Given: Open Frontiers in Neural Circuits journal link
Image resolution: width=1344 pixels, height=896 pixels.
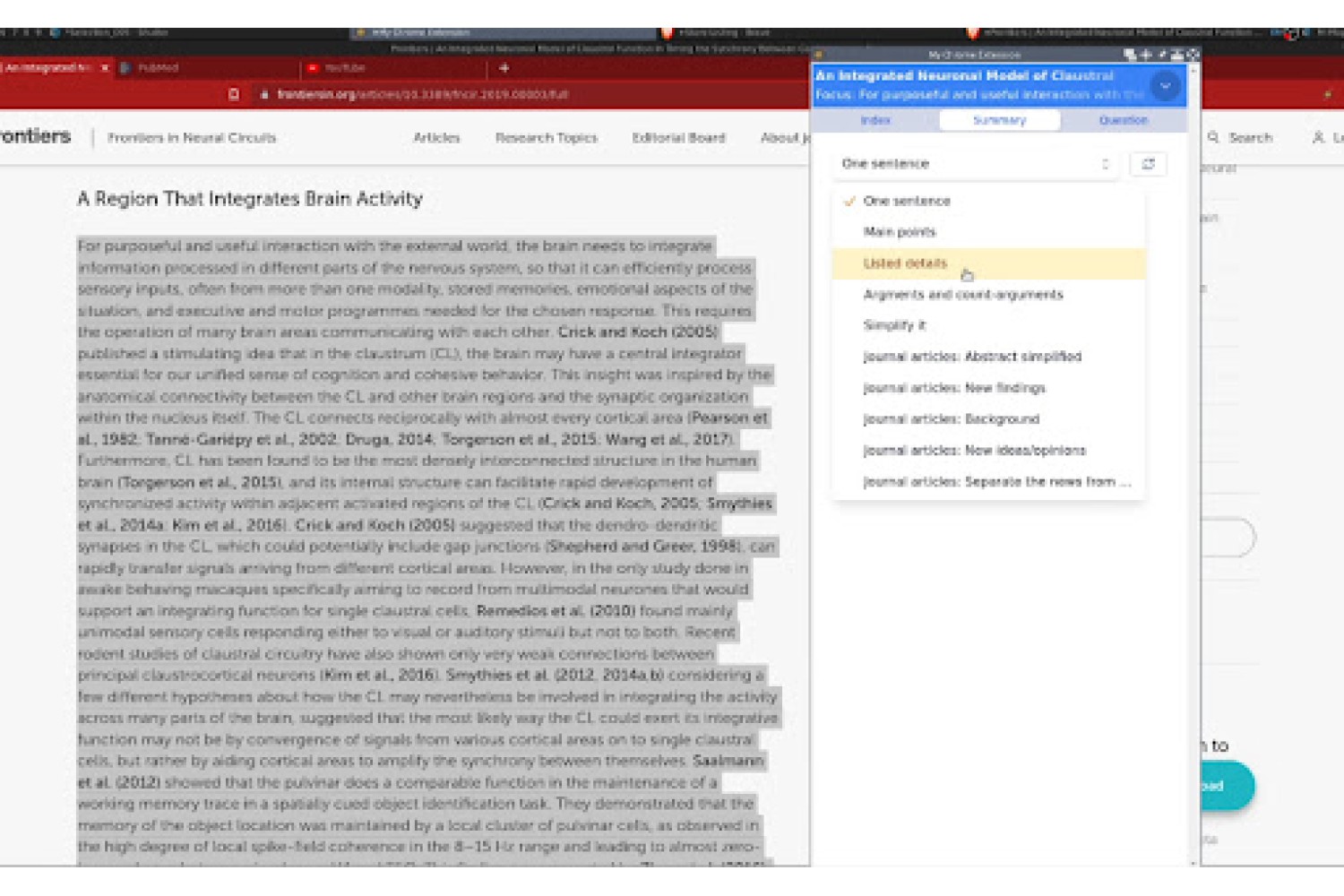Looking at the screenshot, I should click(192, 138).
